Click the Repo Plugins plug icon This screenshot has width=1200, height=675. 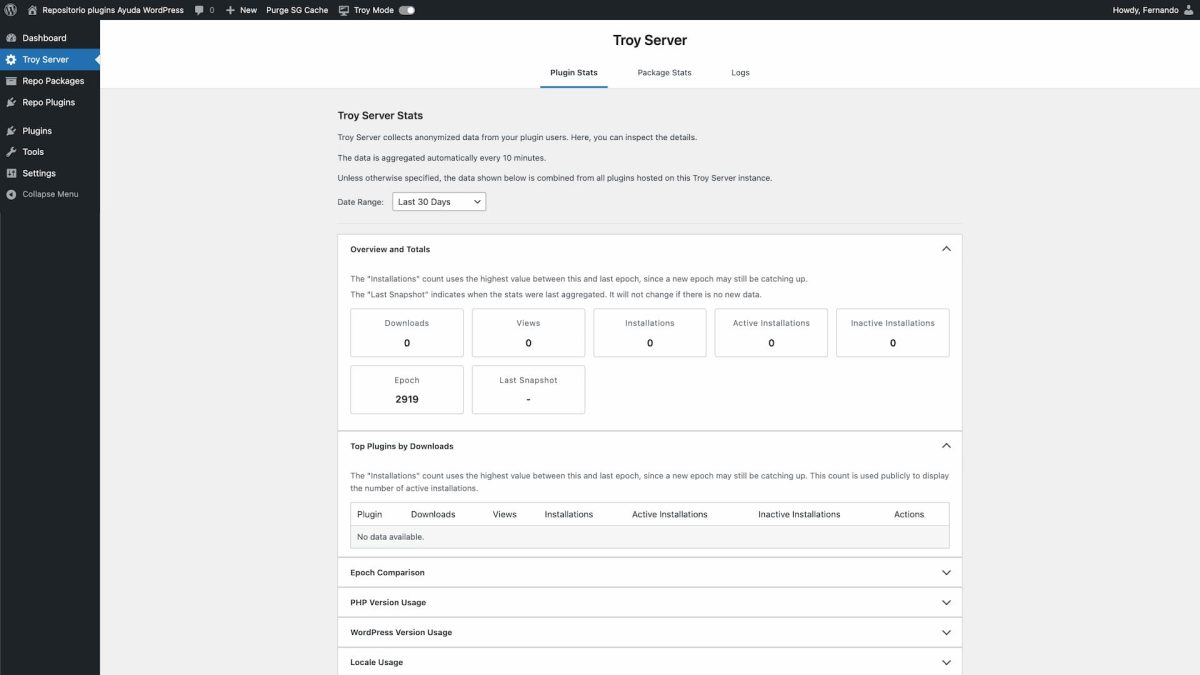coord(11,102)
